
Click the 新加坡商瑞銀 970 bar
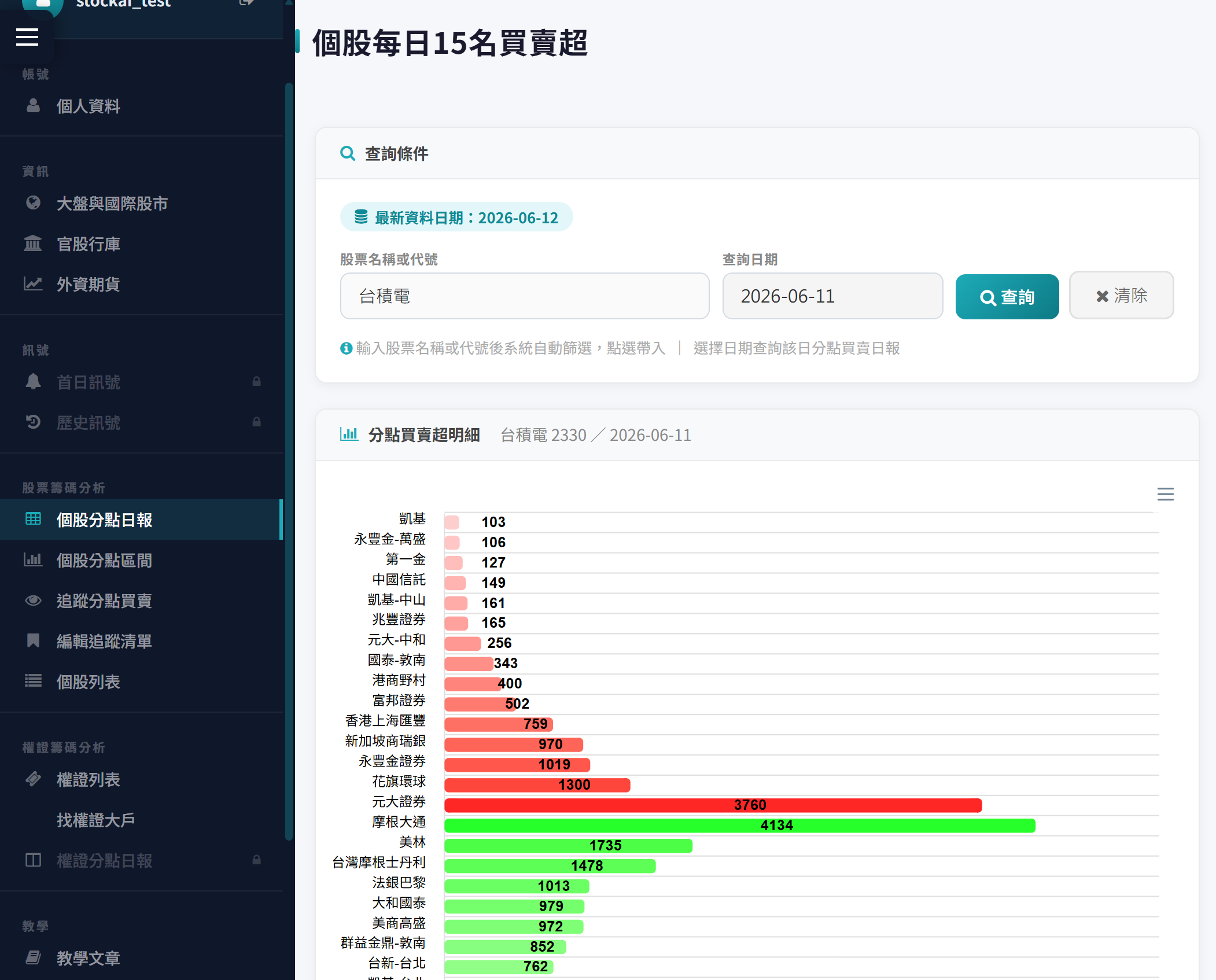(x=514, y=744)
